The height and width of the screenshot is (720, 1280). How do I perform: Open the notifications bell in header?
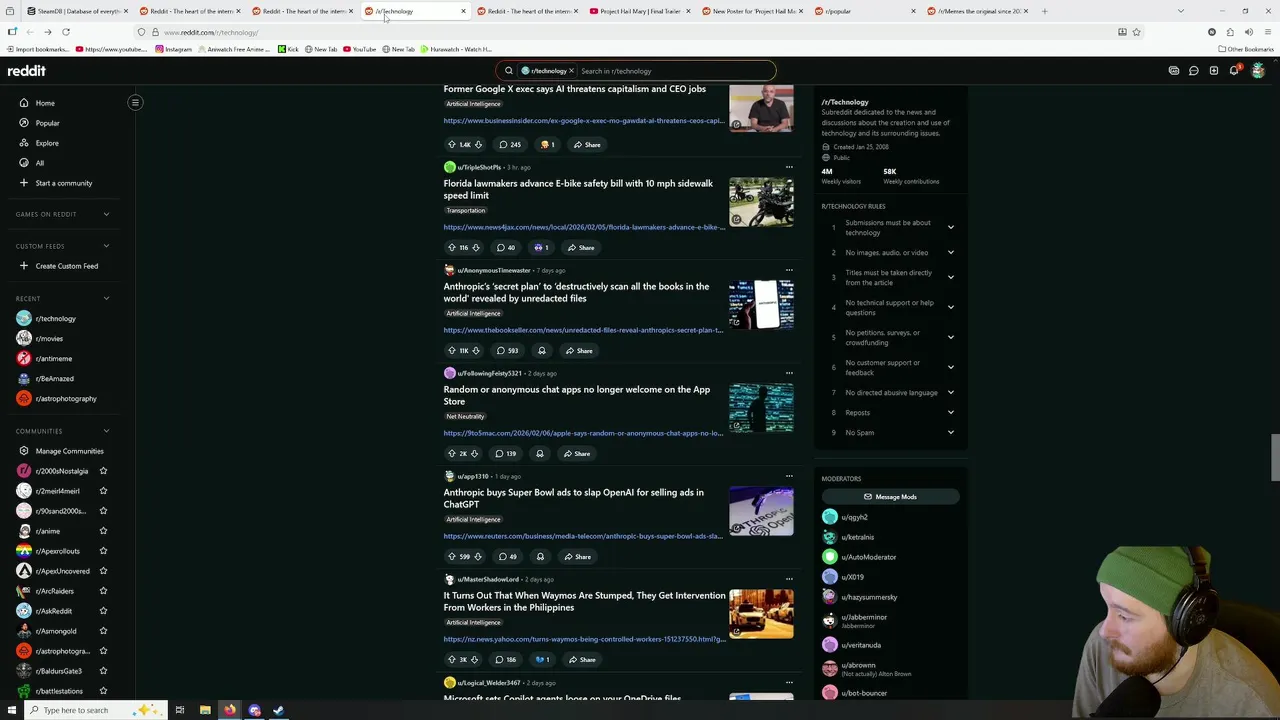1234,71
